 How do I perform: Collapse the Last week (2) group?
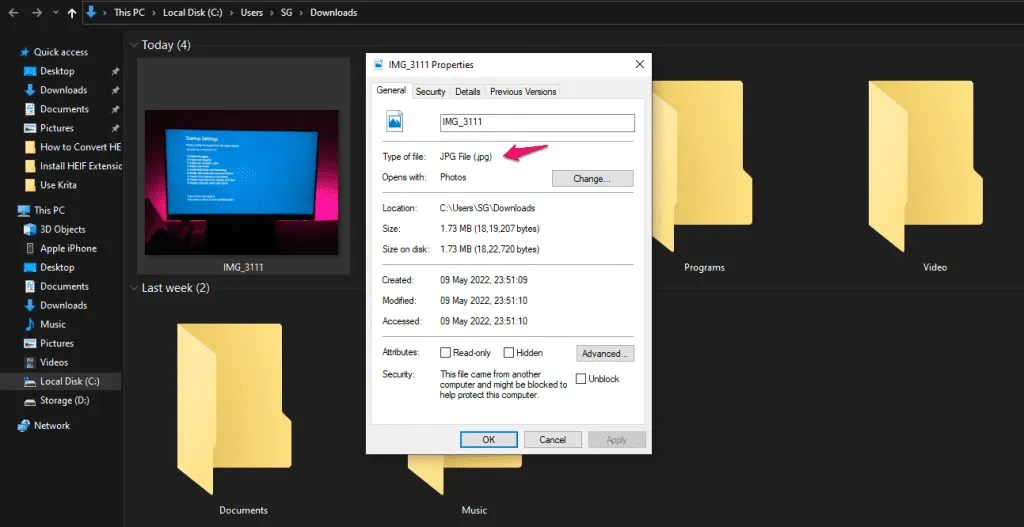(x=133, y=288)
